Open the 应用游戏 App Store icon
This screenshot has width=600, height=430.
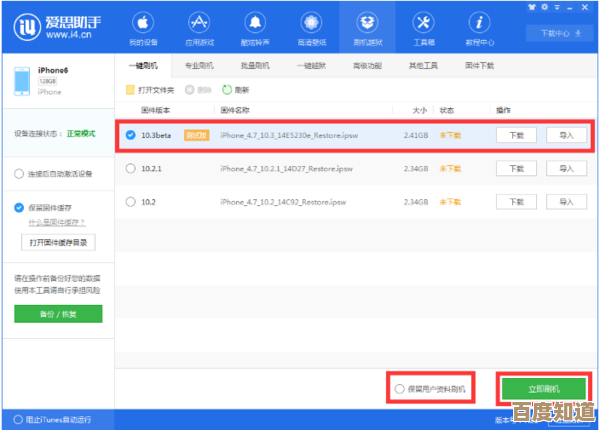pyautogui.click(x=198, y=23)
